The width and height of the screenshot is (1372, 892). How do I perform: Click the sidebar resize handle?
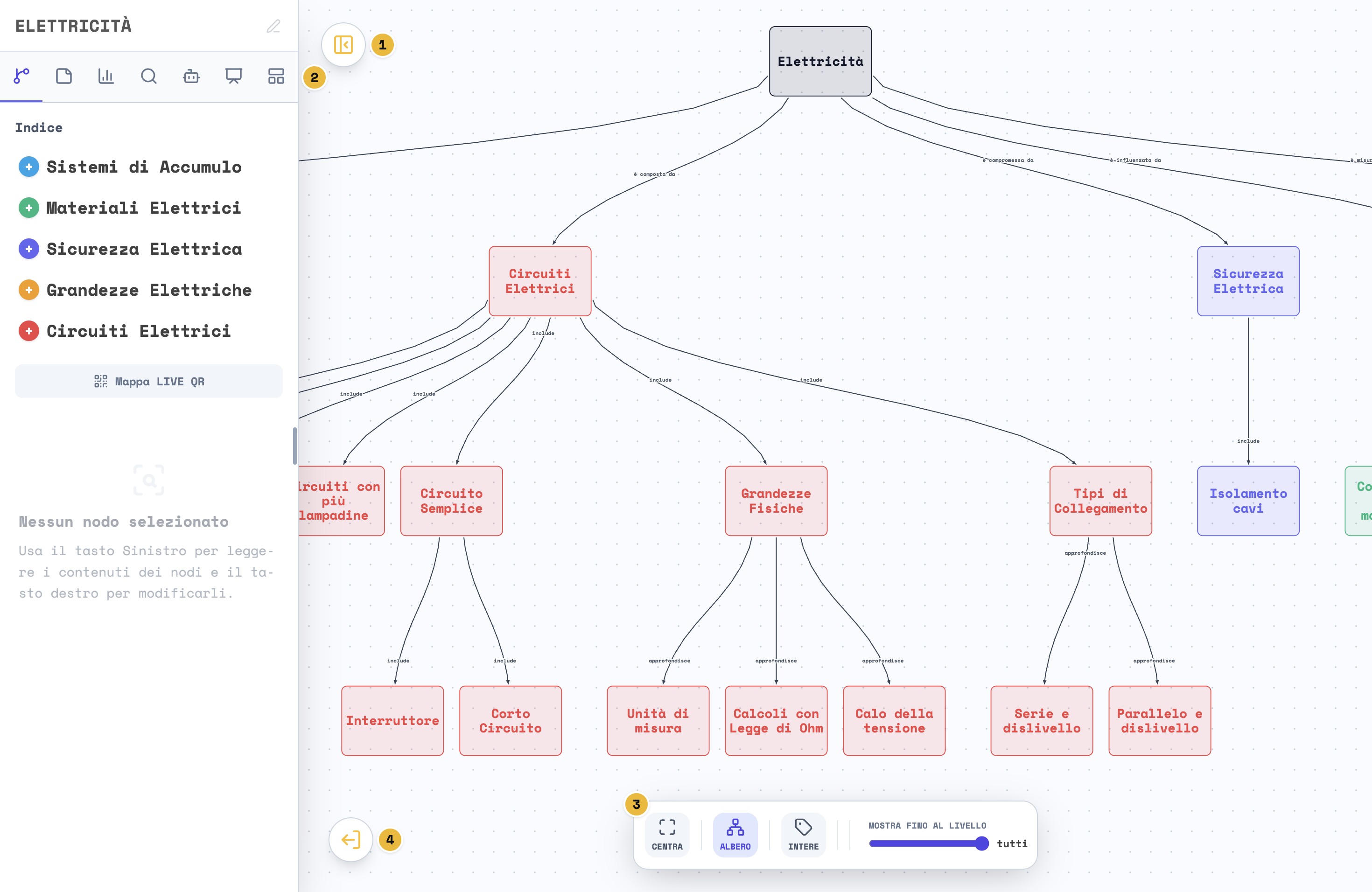click(295, 446)
